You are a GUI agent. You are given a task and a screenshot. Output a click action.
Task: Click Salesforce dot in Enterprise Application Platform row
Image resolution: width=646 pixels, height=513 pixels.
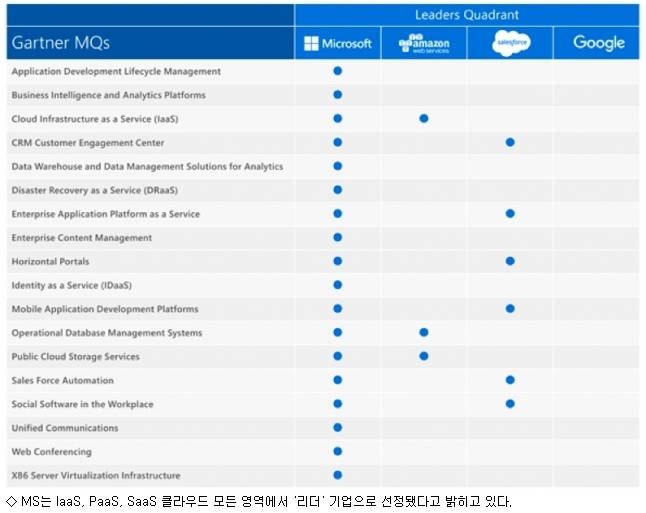pos(510,213)
